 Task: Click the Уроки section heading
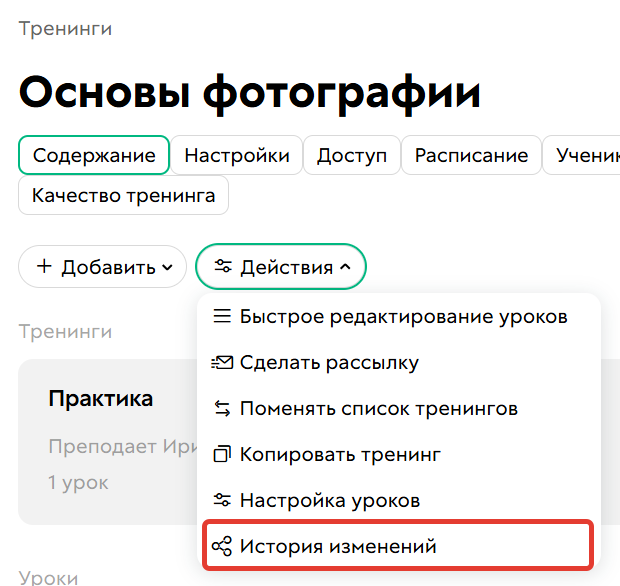coord(48,577)
